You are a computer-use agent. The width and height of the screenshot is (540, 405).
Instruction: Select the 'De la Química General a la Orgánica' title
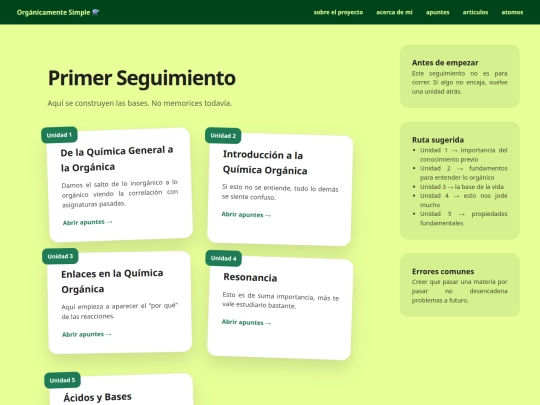[x=117, y=159]
